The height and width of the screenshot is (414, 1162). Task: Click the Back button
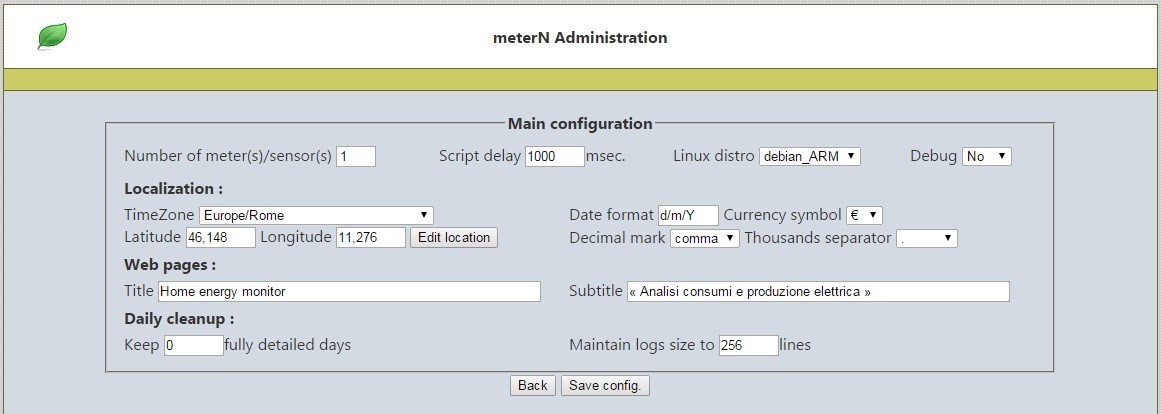tap(532, 385)
